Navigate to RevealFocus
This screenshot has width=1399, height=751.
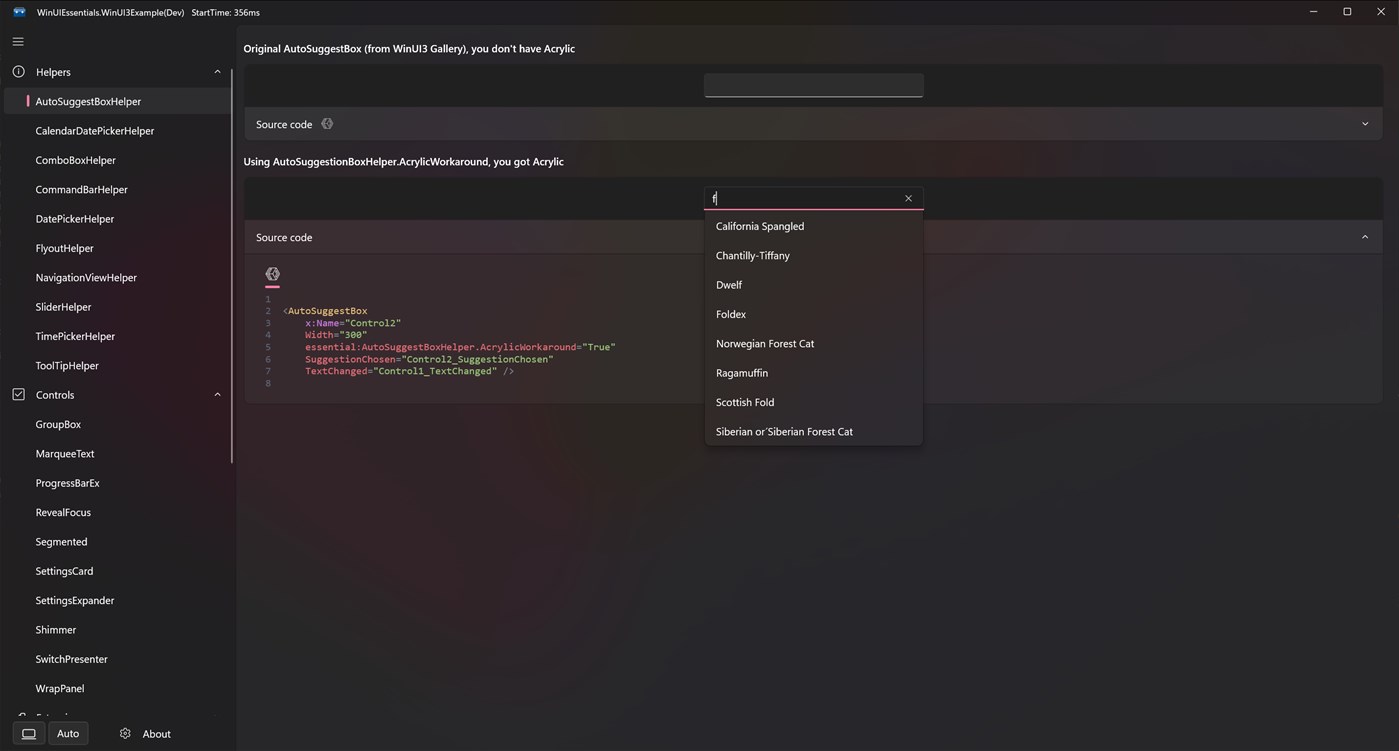(118, 512)
